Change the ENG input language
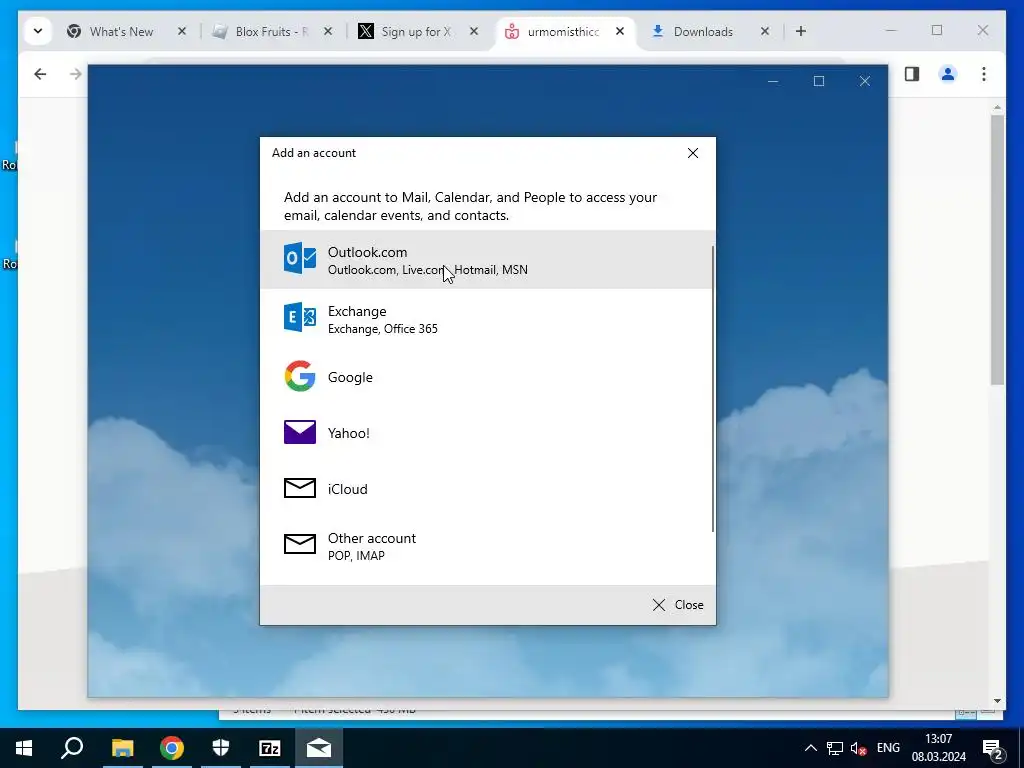1024x768 pixels. (x=888, y=748)
